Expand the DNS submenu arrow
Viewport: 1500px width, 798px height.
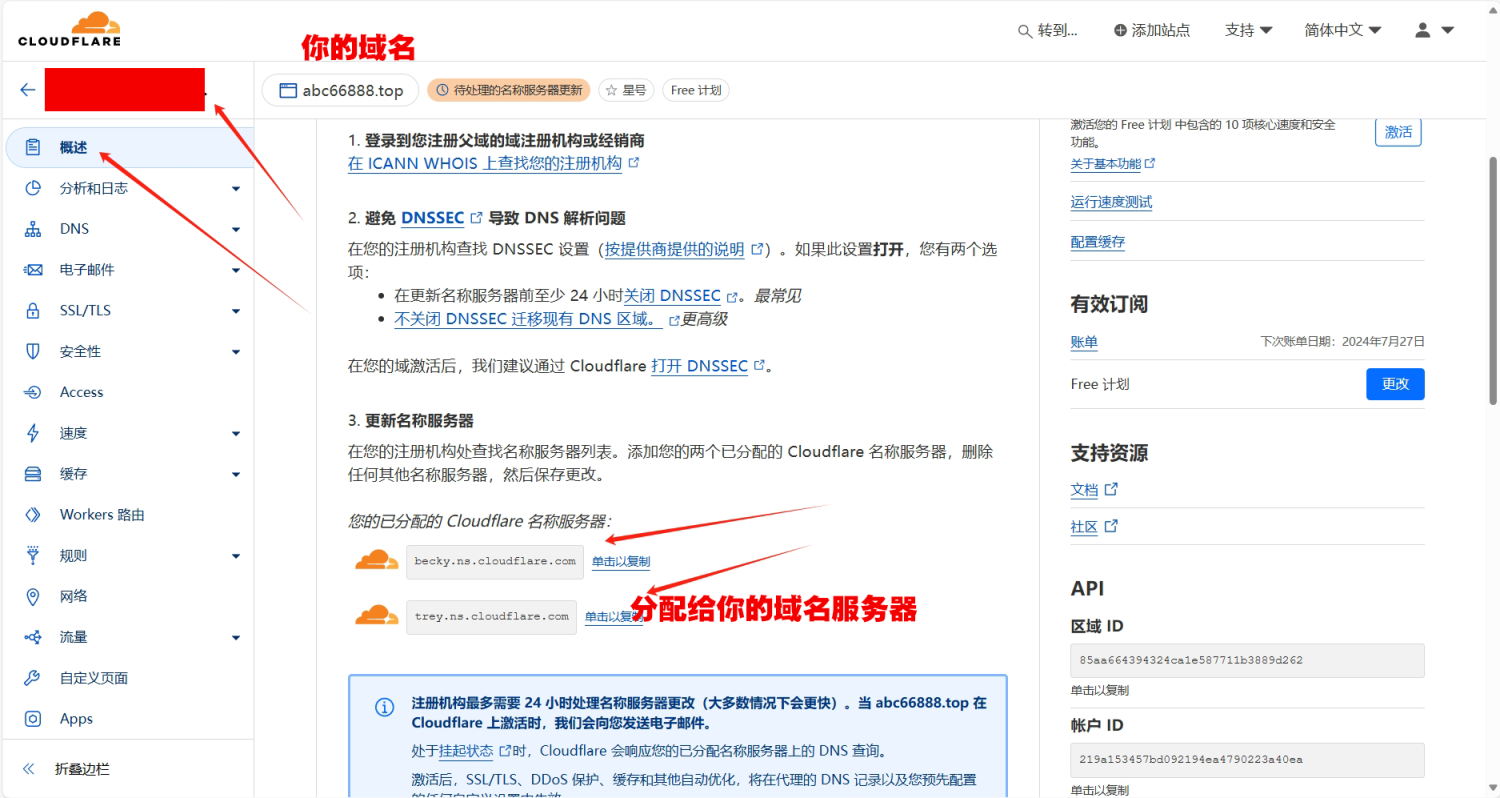[x=236, y=229]
